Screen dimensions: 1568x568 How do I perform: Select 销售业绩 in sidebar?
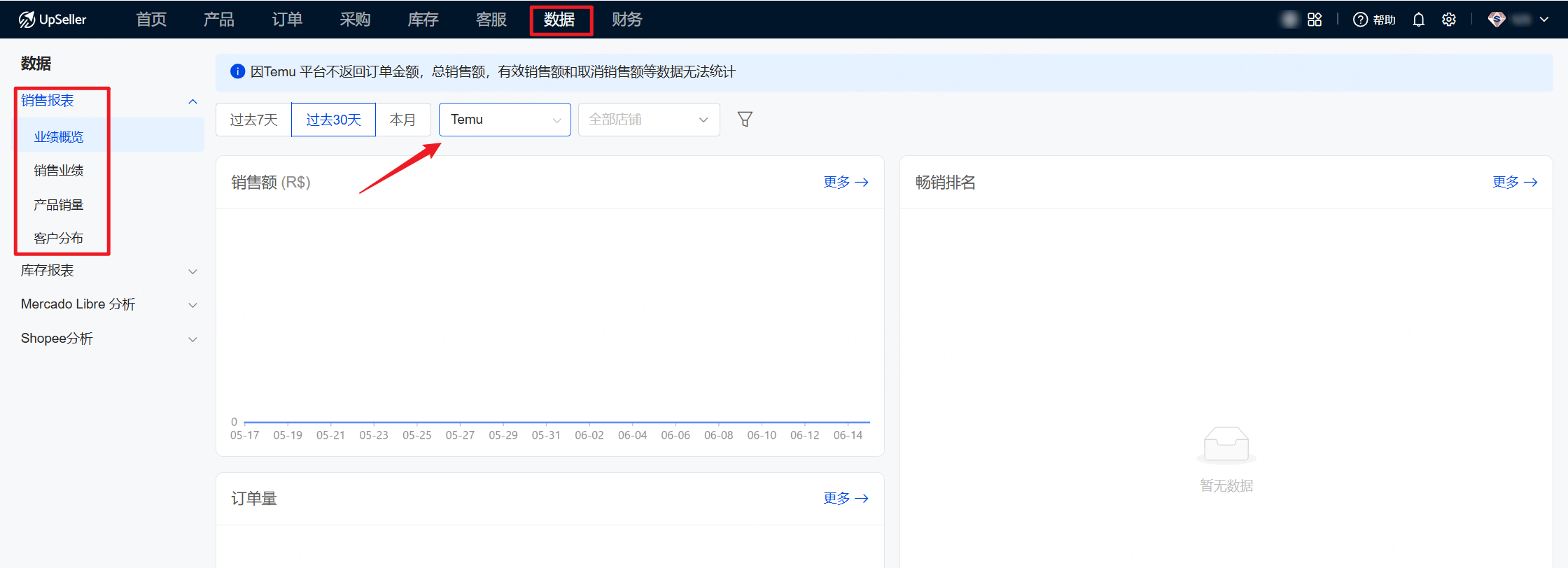pos(59,171)
